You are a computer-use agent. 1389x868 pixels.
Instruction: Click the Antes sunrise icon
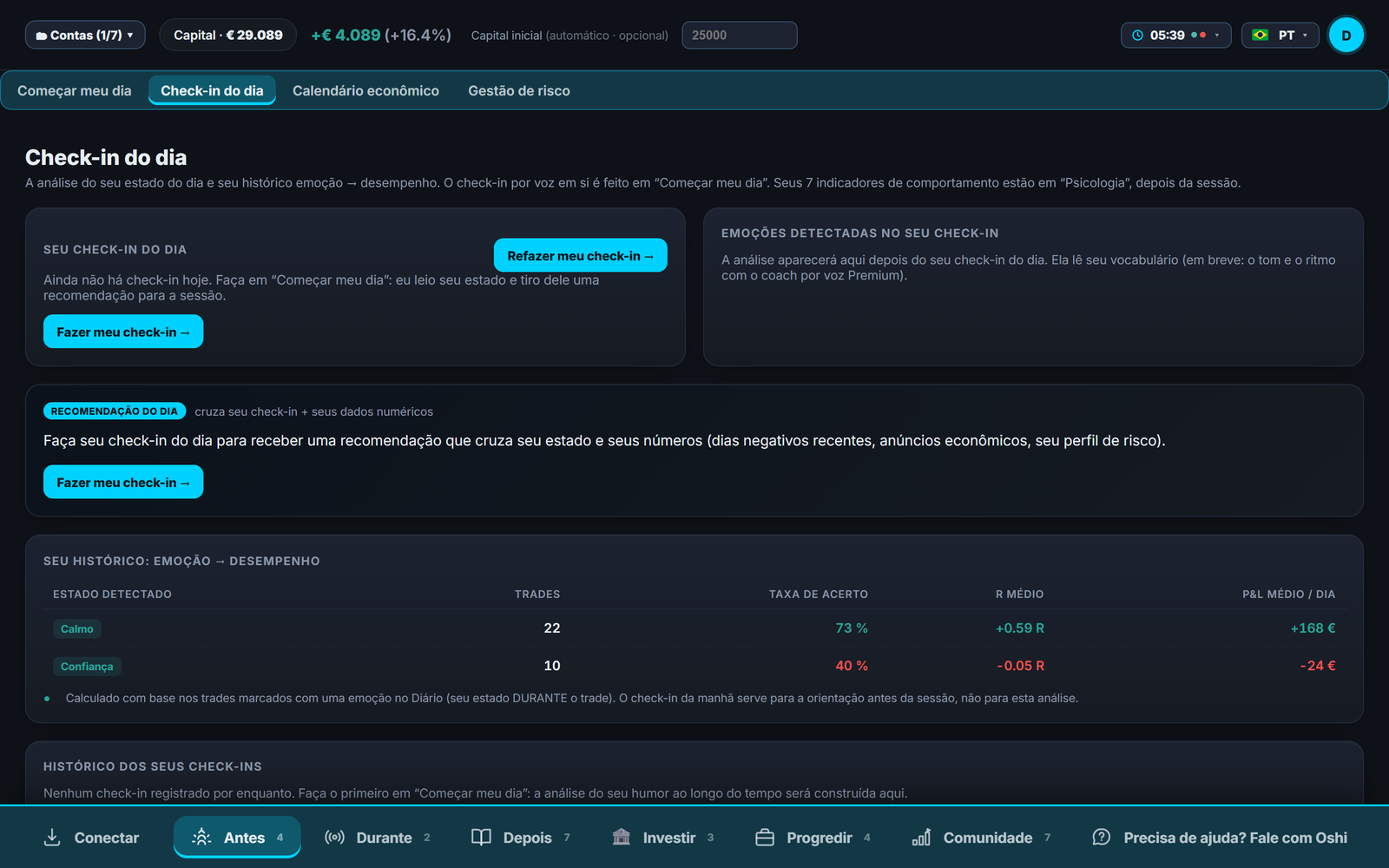click(x=201, y=837)
